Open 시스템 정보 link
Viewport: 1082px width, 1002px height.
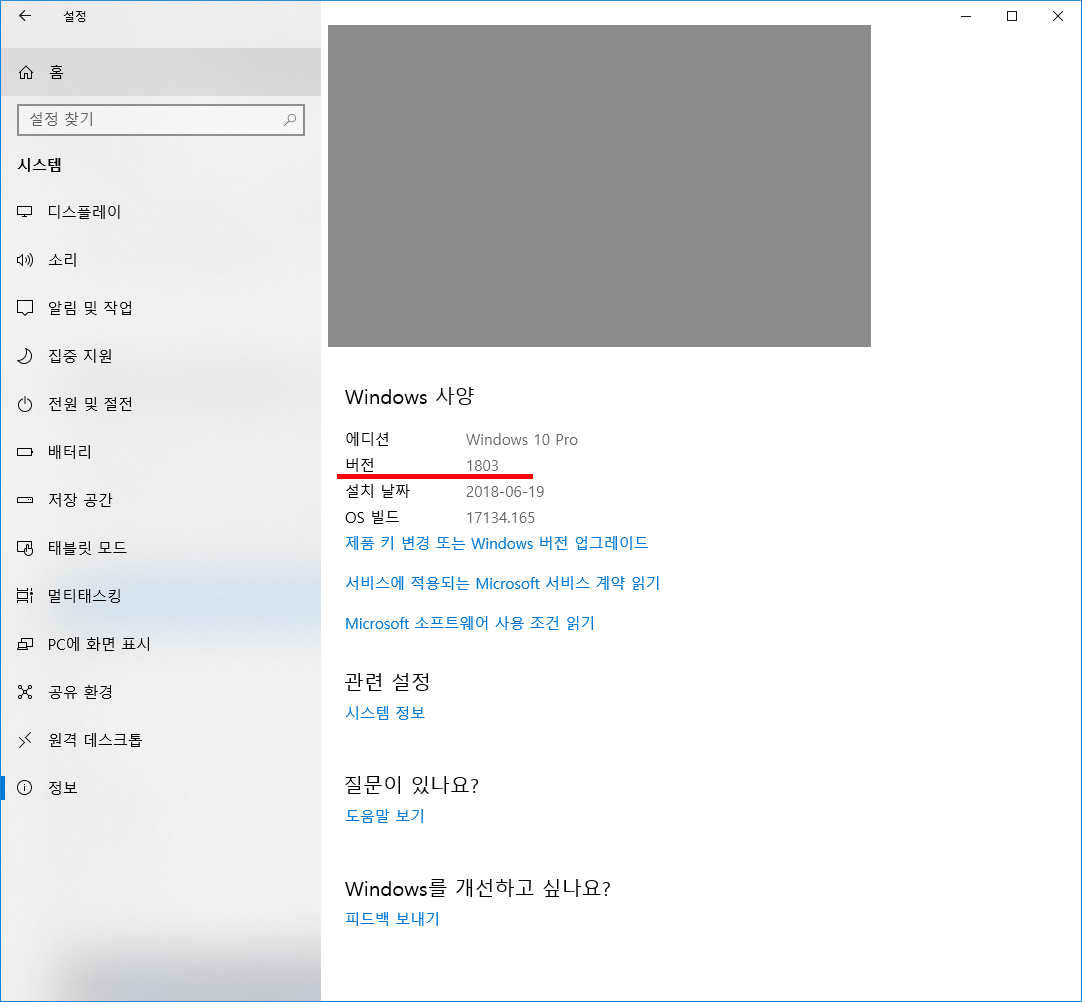coord(384,713)
